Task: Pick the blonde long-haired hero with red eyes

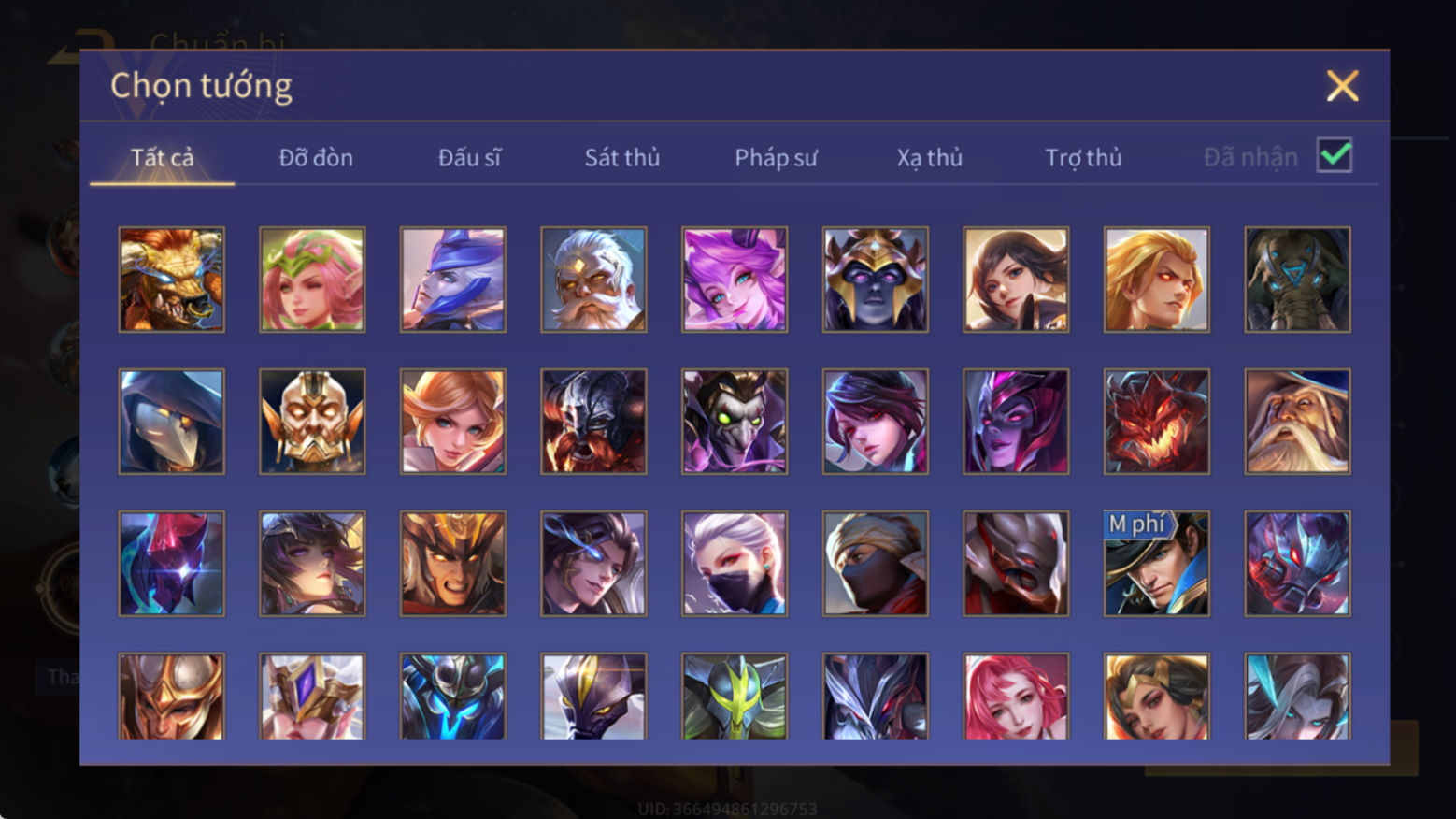Action: pos(1156,280)
